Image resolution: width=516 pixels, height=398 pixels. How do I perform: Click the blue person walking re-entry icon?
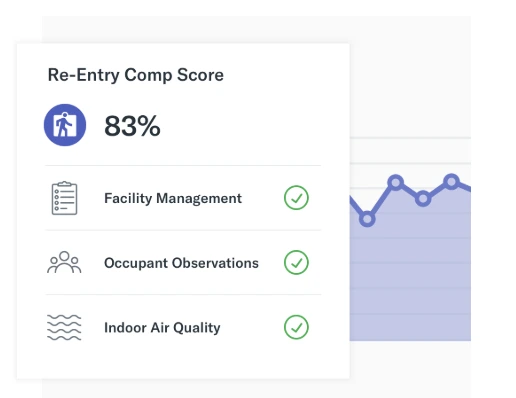[65, 125]
